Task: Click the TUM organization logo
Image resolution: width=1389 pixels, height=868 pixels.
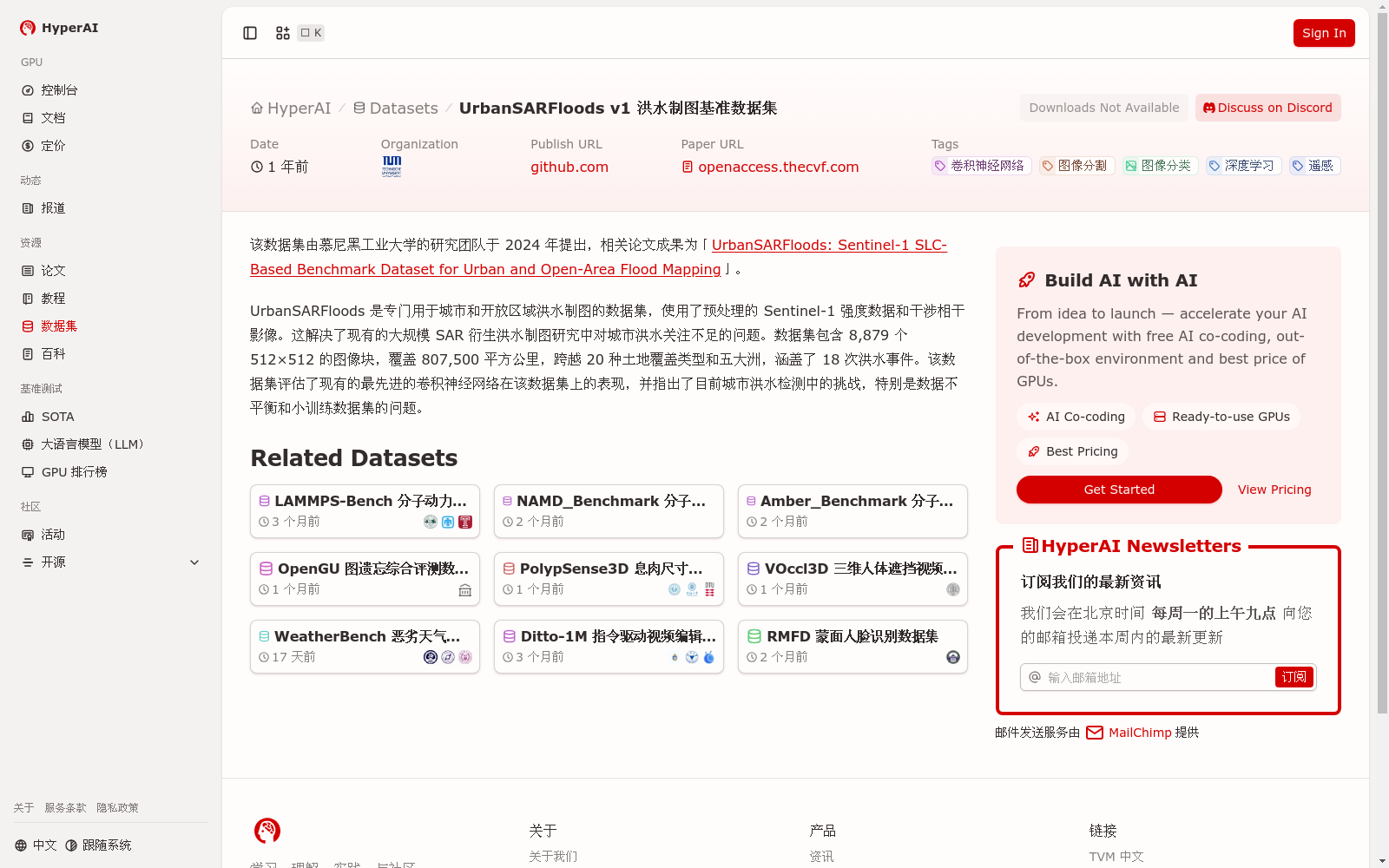Action: pyautogui.click(x=392, y=167)
